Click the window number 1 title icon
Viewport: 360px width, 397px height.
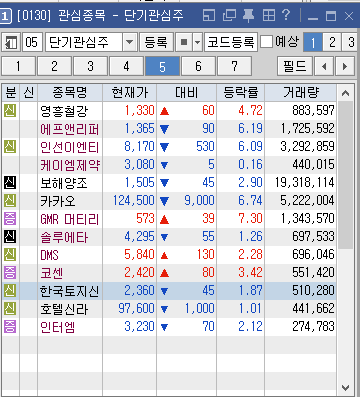pos(5,16)
